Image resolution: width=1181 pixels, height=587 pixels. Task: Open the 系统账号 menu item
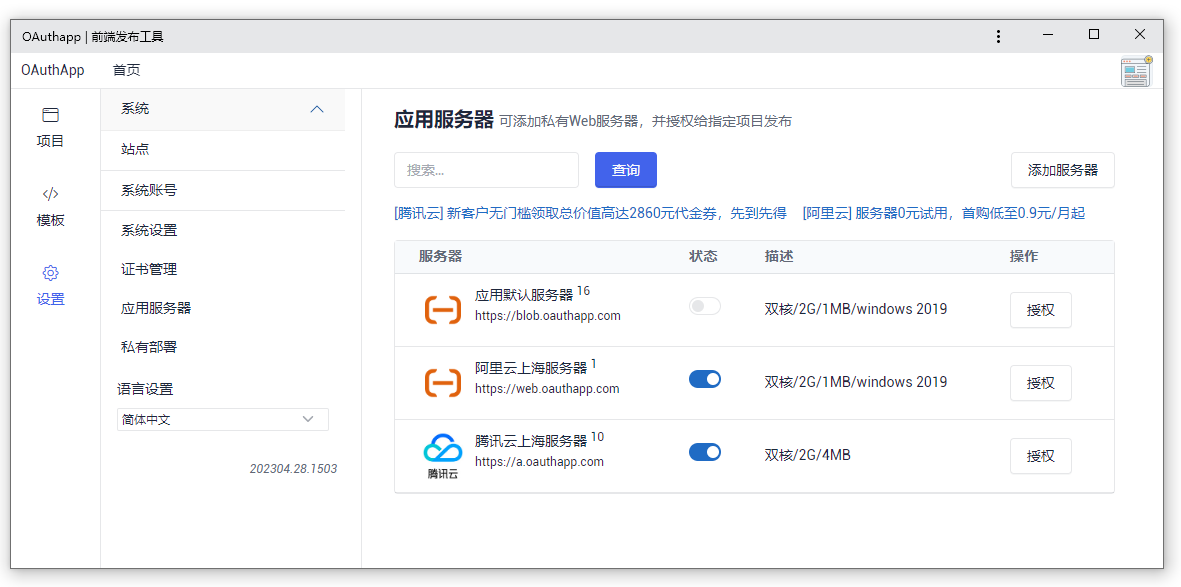(x=223, y=191)
